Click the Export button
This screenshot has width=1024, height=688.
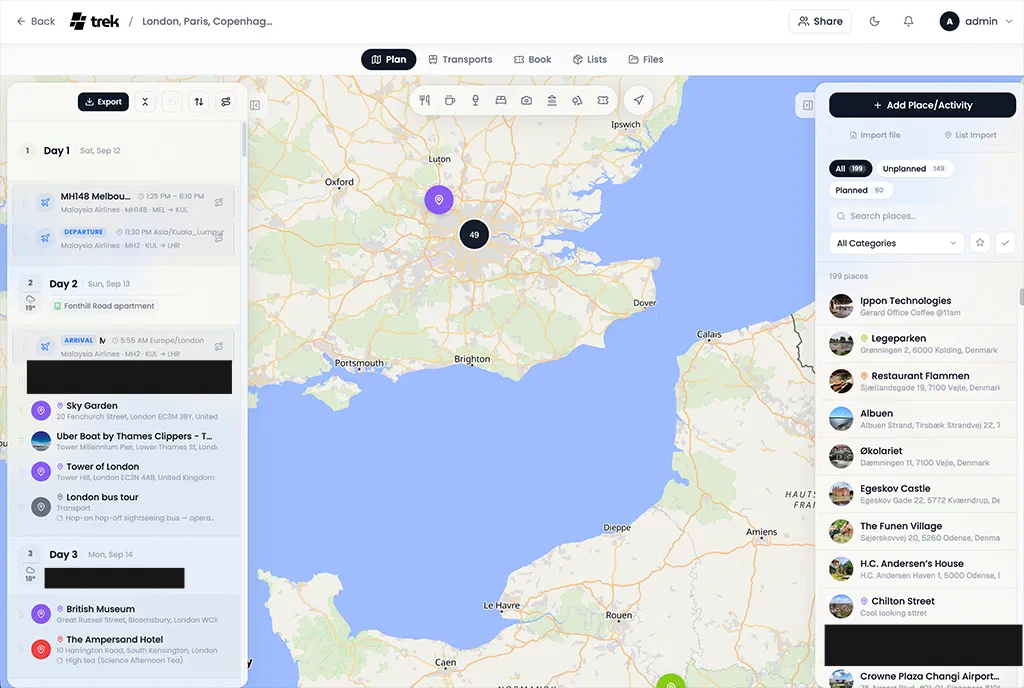[x=103, y=102]
